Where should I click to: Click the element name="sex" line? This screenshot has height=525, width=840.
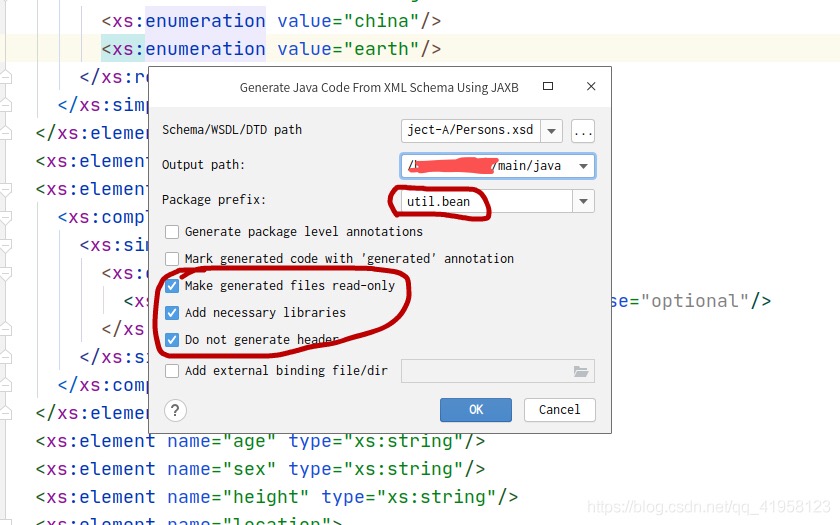pyautogui.click(x=260, y=469)
